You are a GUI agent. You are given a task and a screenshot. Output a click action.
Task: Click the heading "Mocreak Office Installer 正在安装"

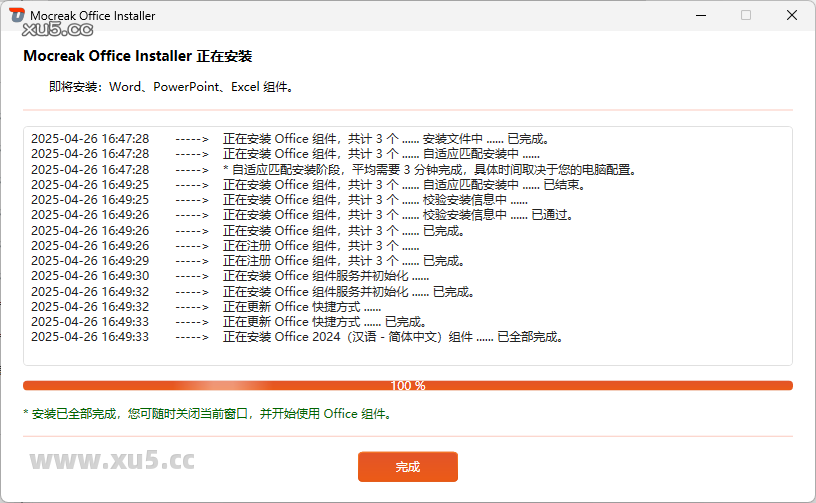(137, 56)
